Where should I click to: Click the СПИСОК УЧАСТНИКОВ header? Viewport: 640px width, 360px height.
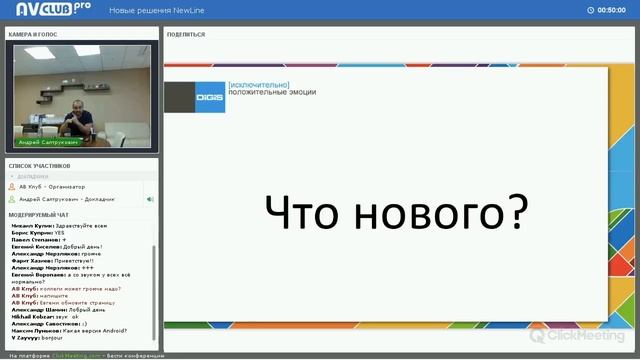(x=40, y=166)
